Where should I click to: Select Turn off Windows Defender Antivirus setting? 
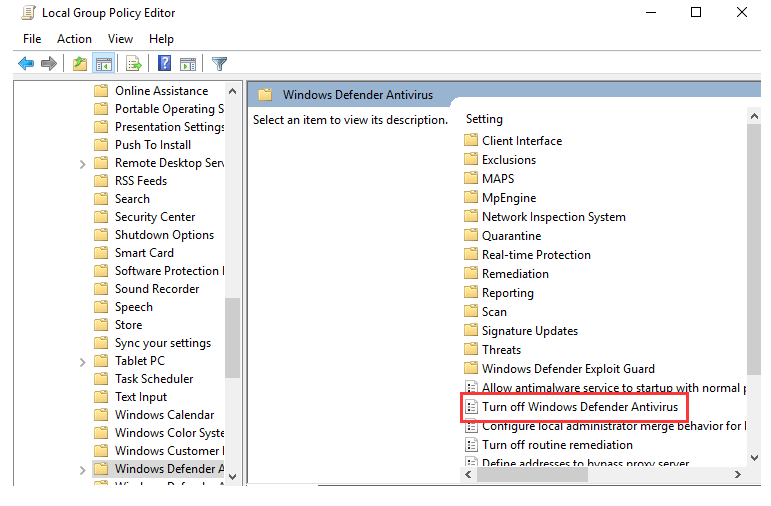580,407
